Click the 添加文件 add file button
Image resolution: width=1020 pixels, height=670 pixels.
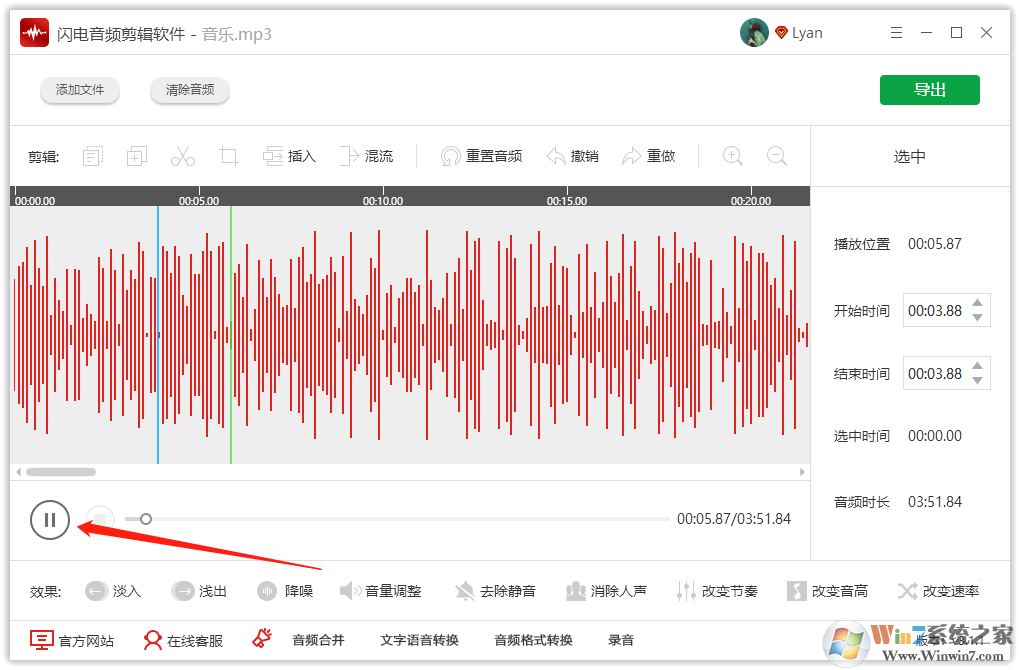79,89
